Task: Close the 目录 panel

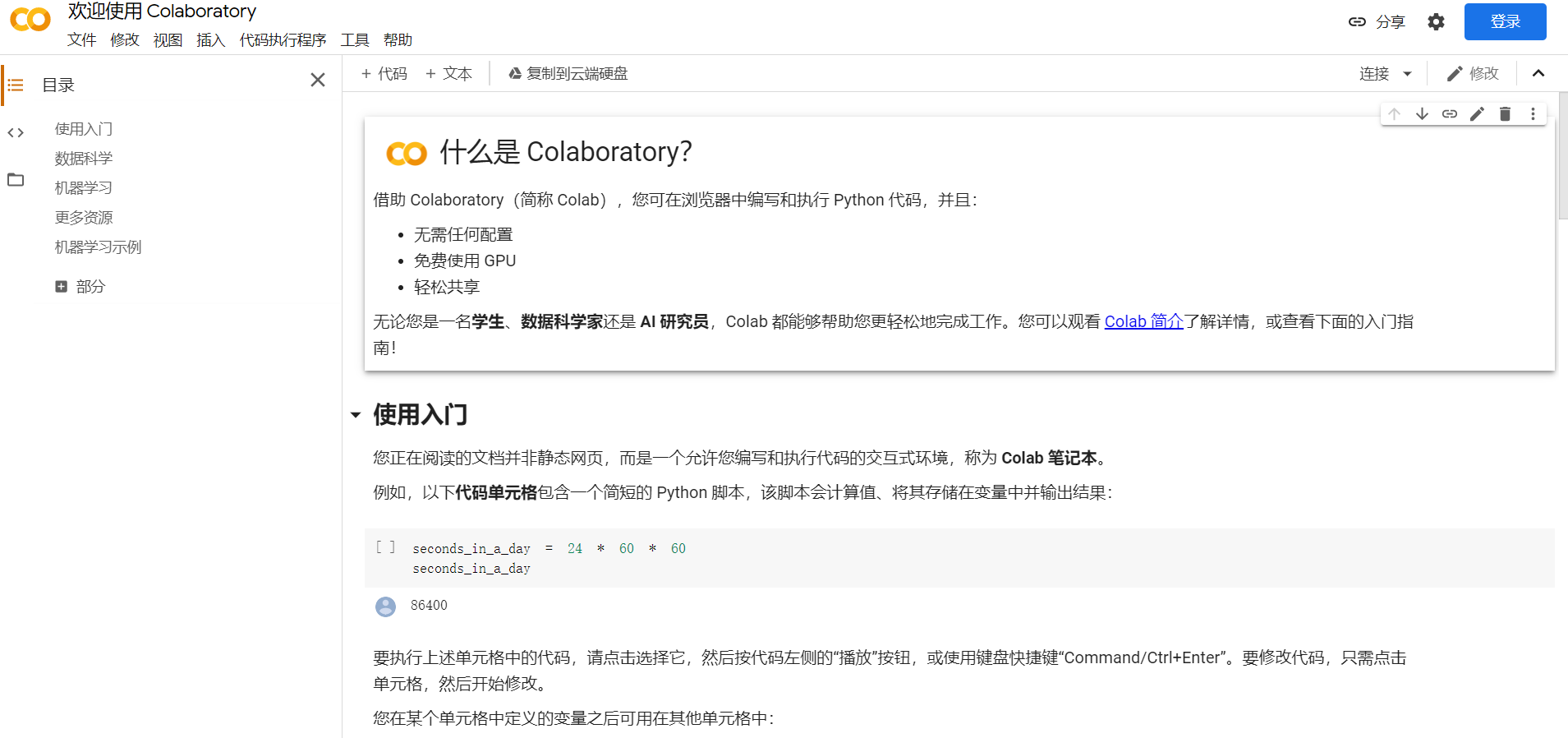Action: [x=318, y=80]
